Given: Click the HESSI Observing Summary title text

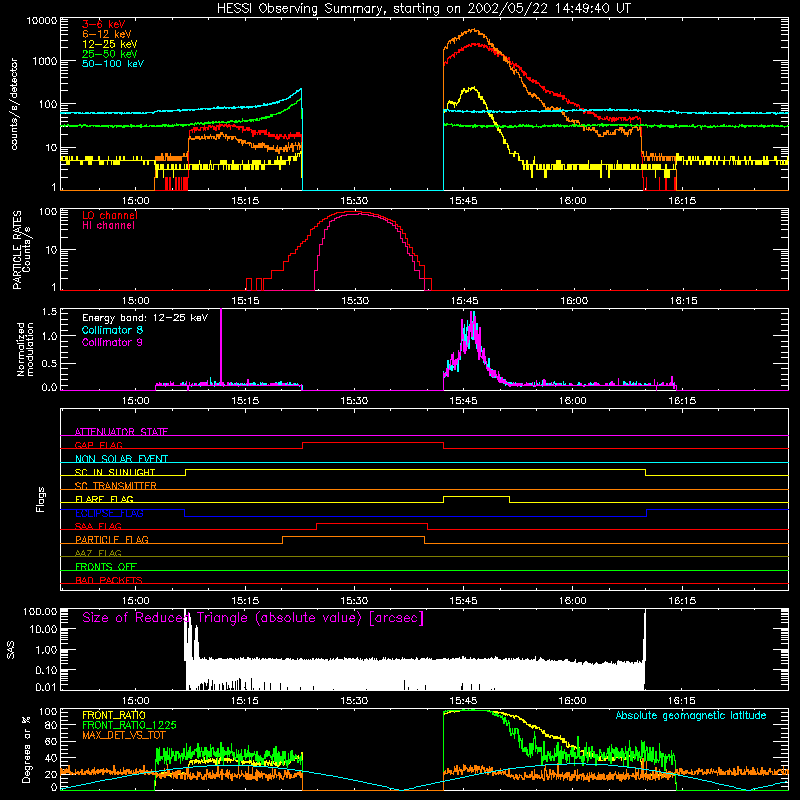Looking at the screenshot, I should point(423,9).
